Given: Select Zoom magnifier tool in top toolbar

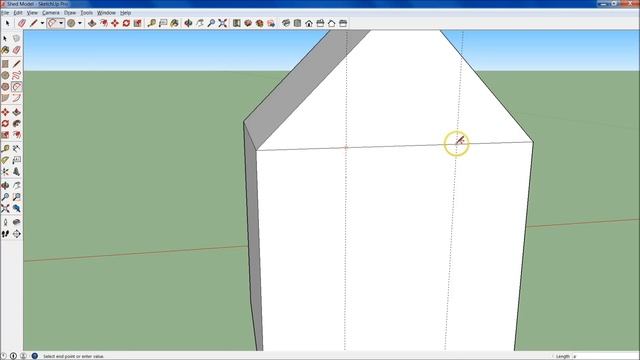Looking at the screenshot, I should (211, 23).
